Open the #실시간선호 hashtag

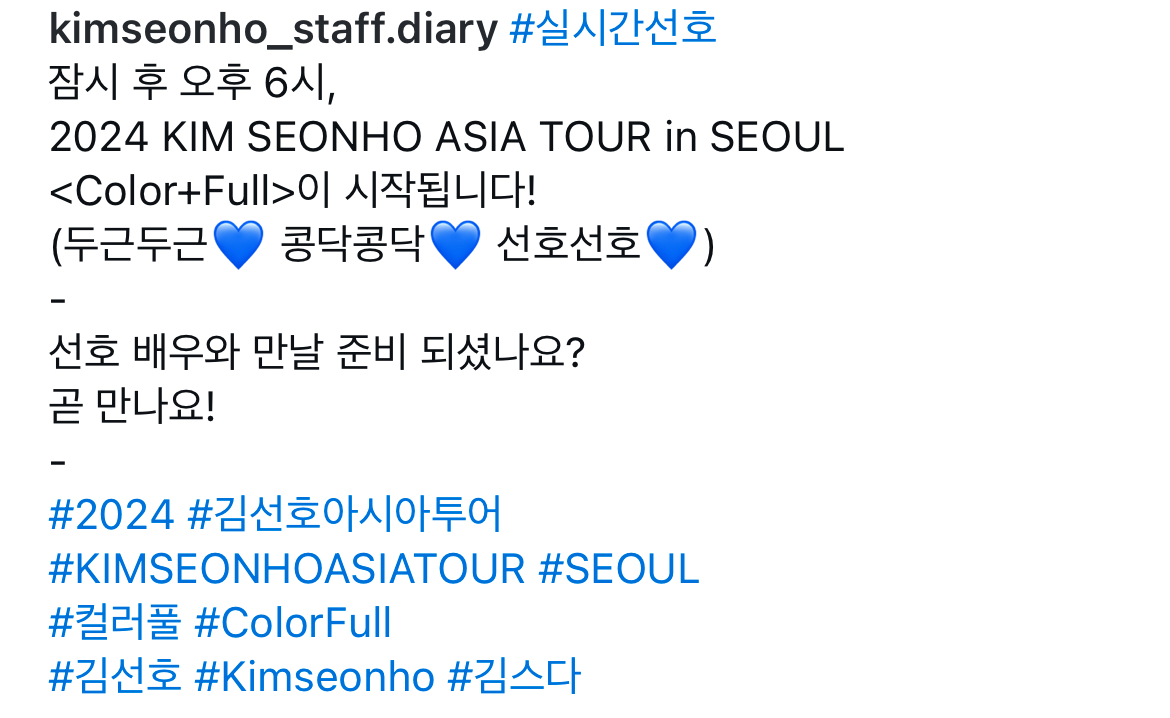click(613, 29)
